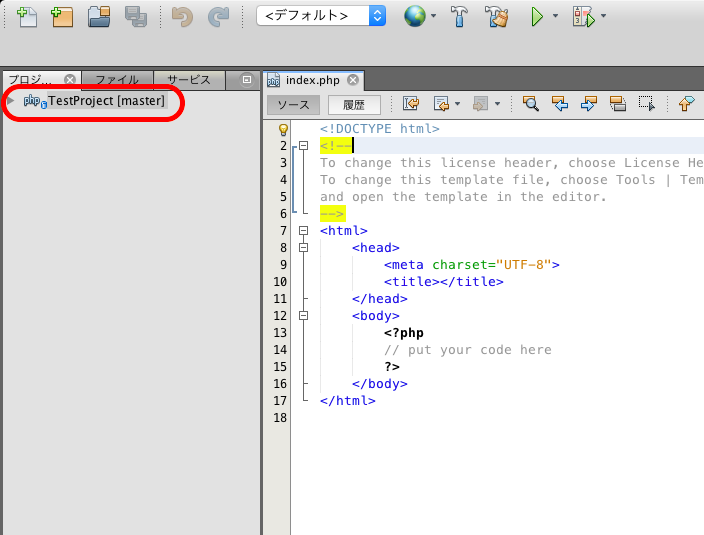
Task: Open the Debug Project dropdown arrow
Action: pos(603,16)
